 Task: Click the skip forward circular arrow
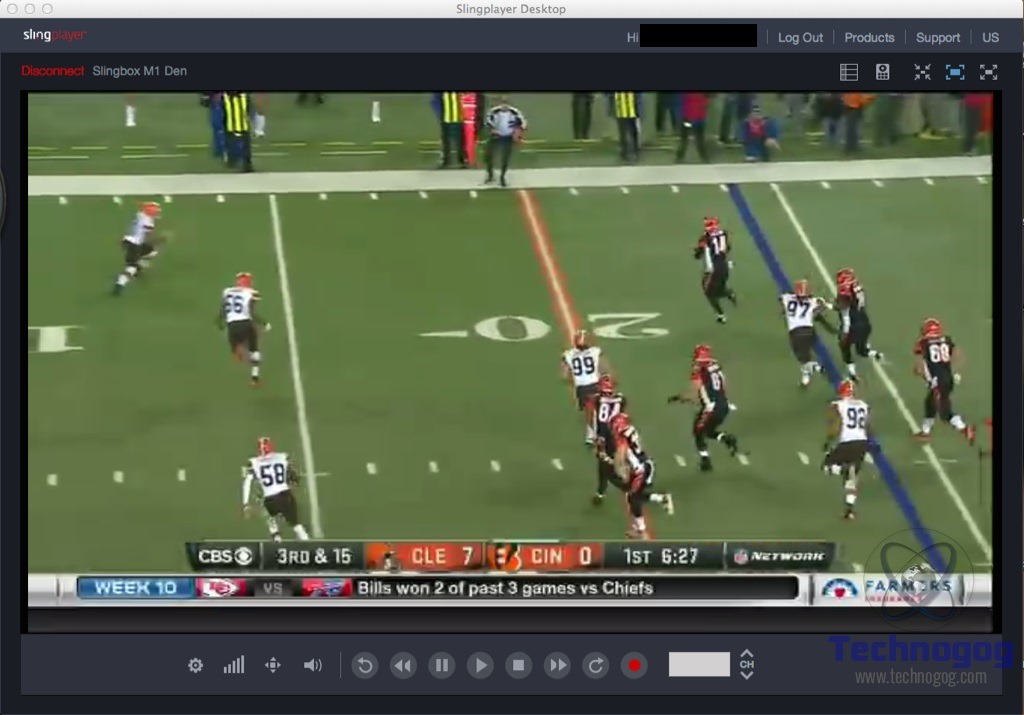pos(596,665)
